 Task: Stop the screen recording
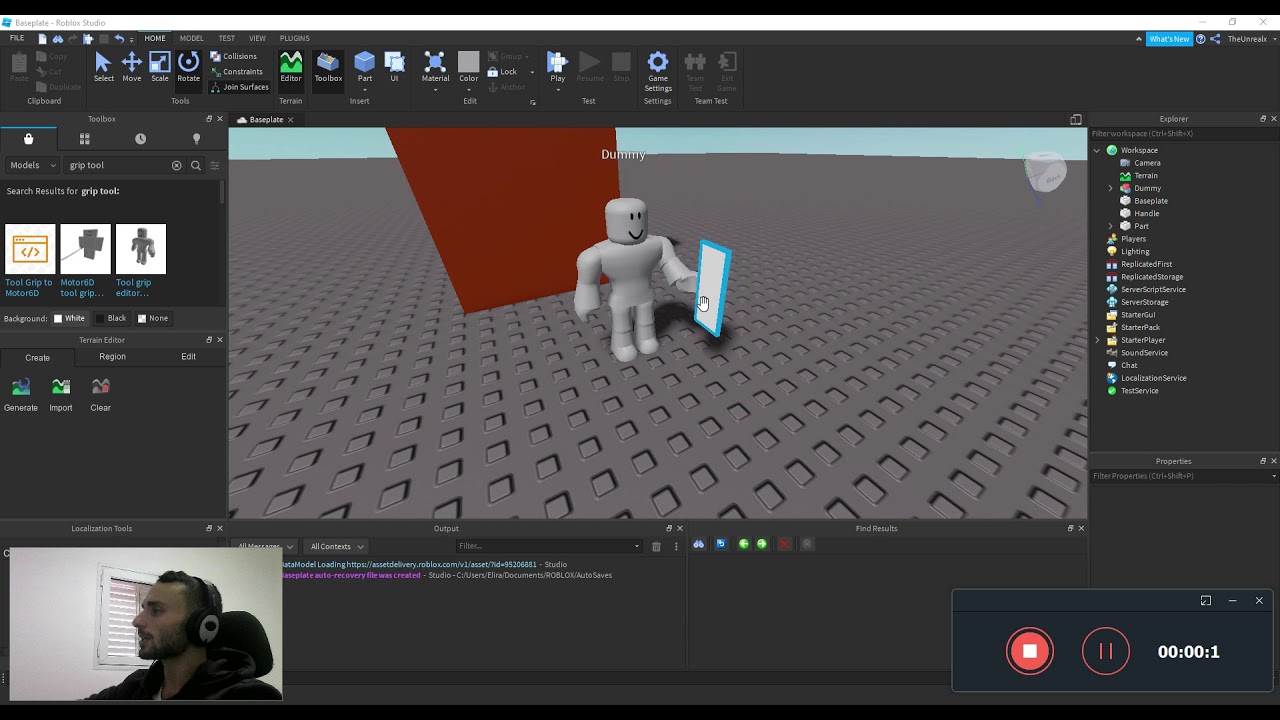point(1030,652)
